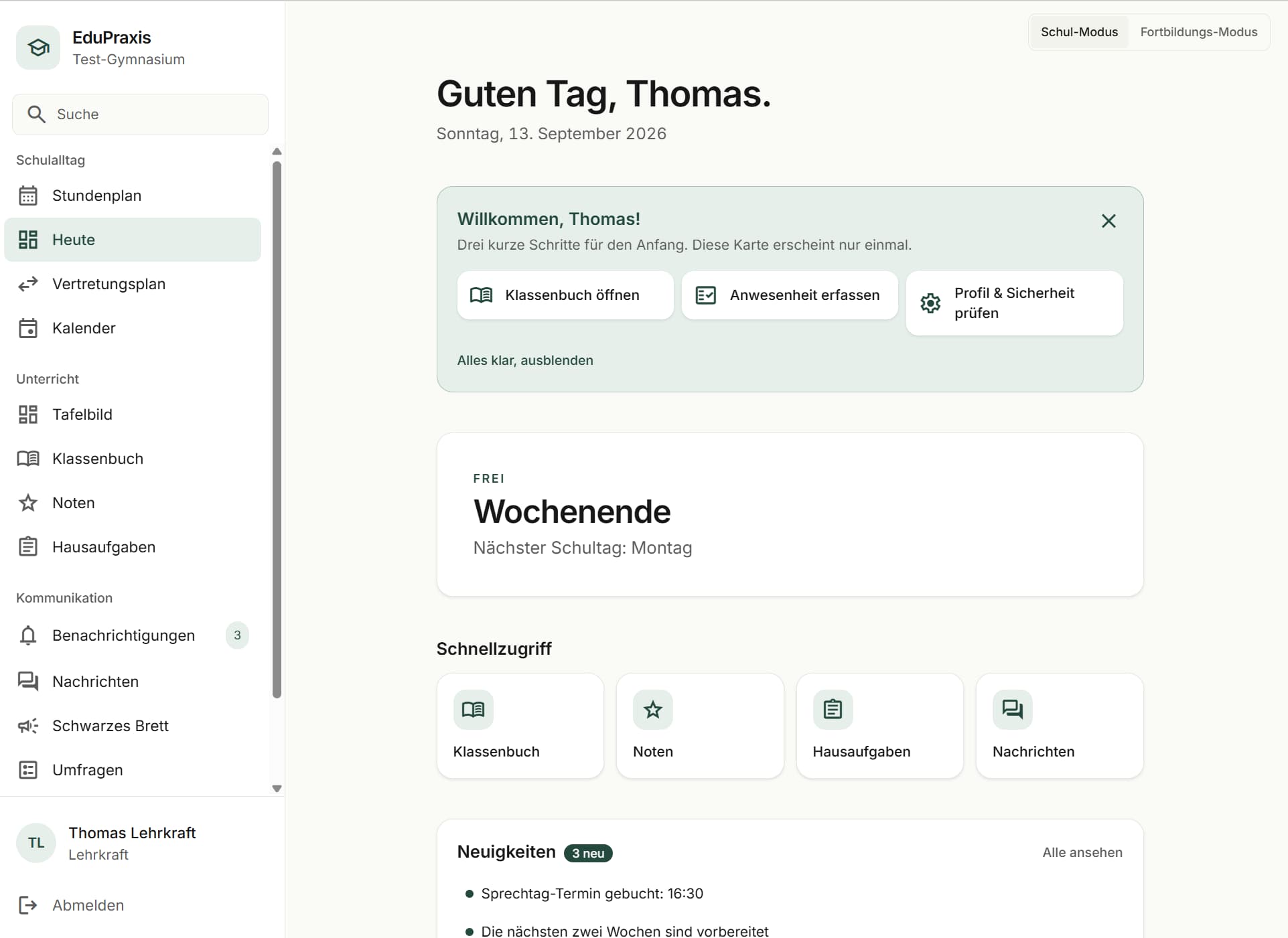Open the Noten quick access card
This screenshot has height=938, width=1288.
pyautogui.click(x=700, y=726)
